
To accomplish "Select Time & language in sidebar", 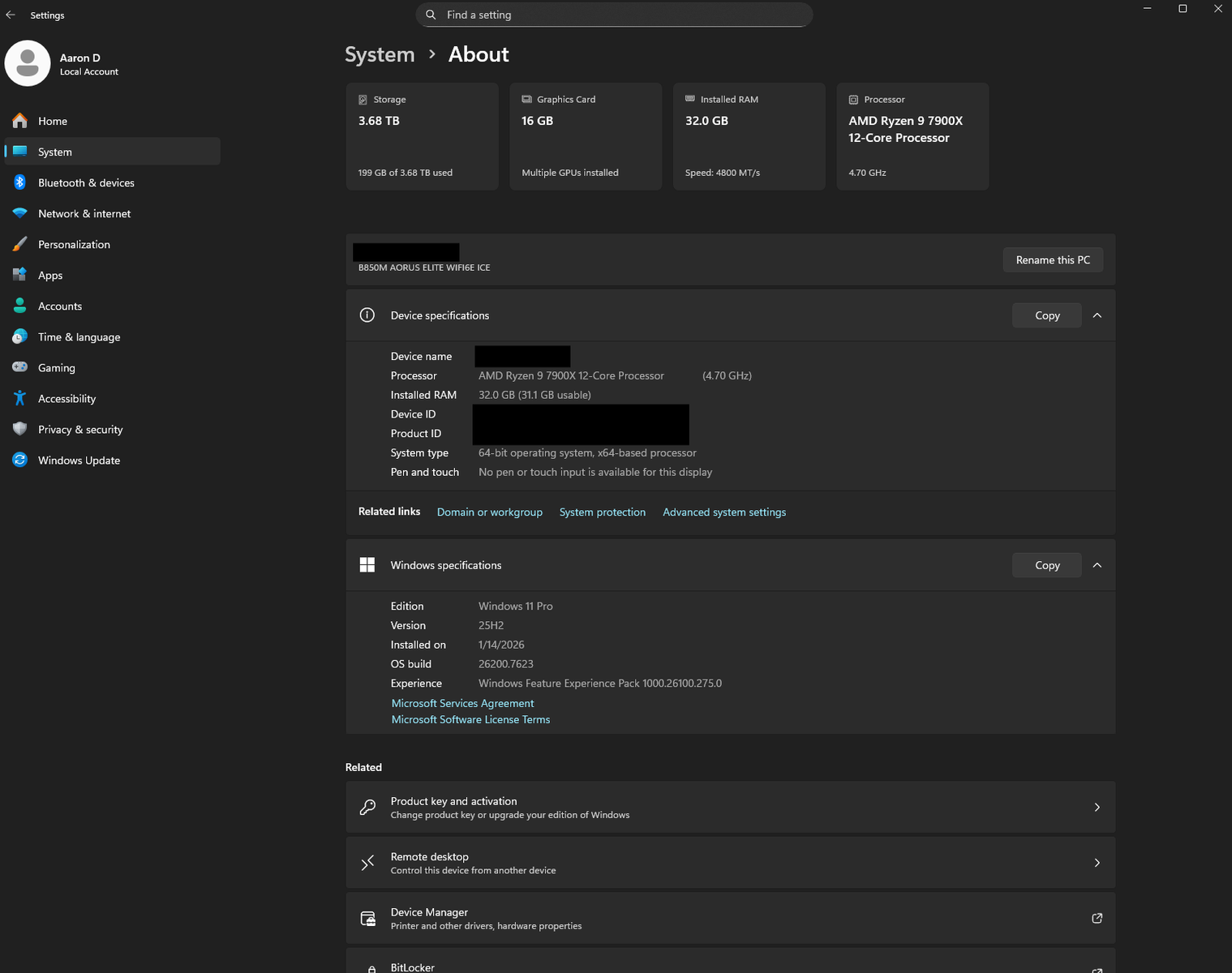I will pyautogui.click(x=79, y=337).
